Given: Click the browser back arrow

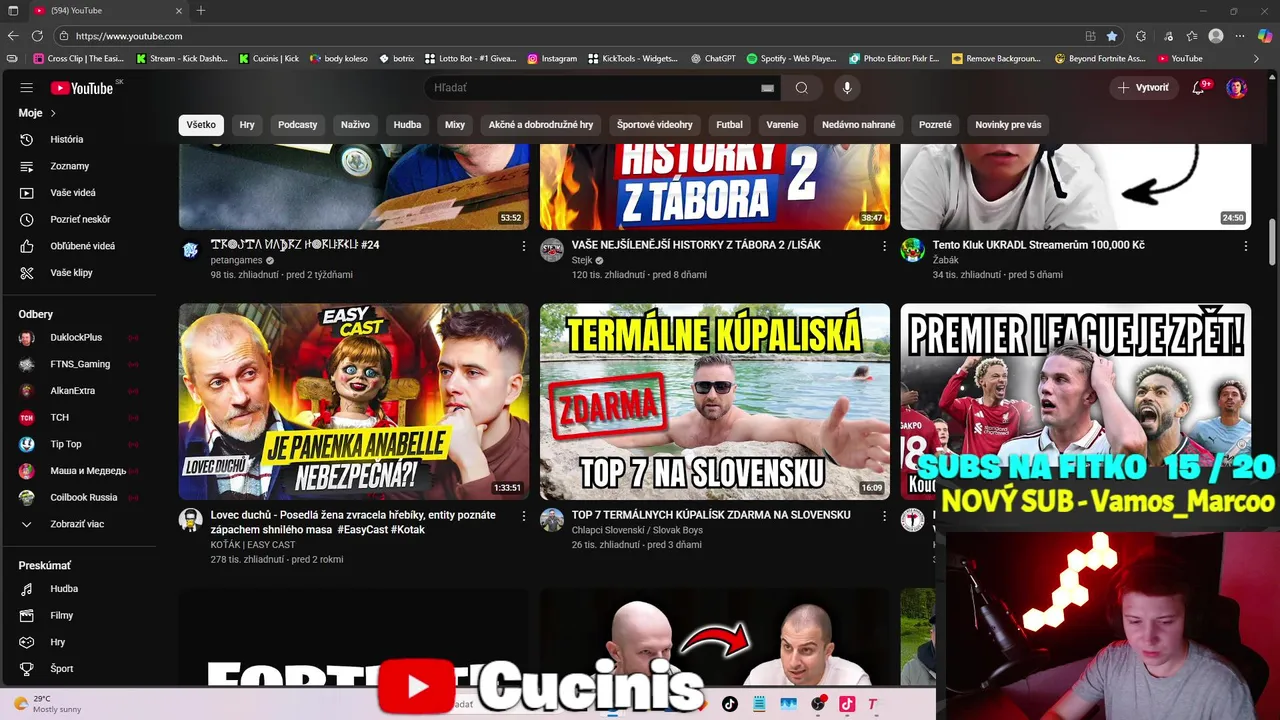Looking at the screenshot, I should 13,36.
